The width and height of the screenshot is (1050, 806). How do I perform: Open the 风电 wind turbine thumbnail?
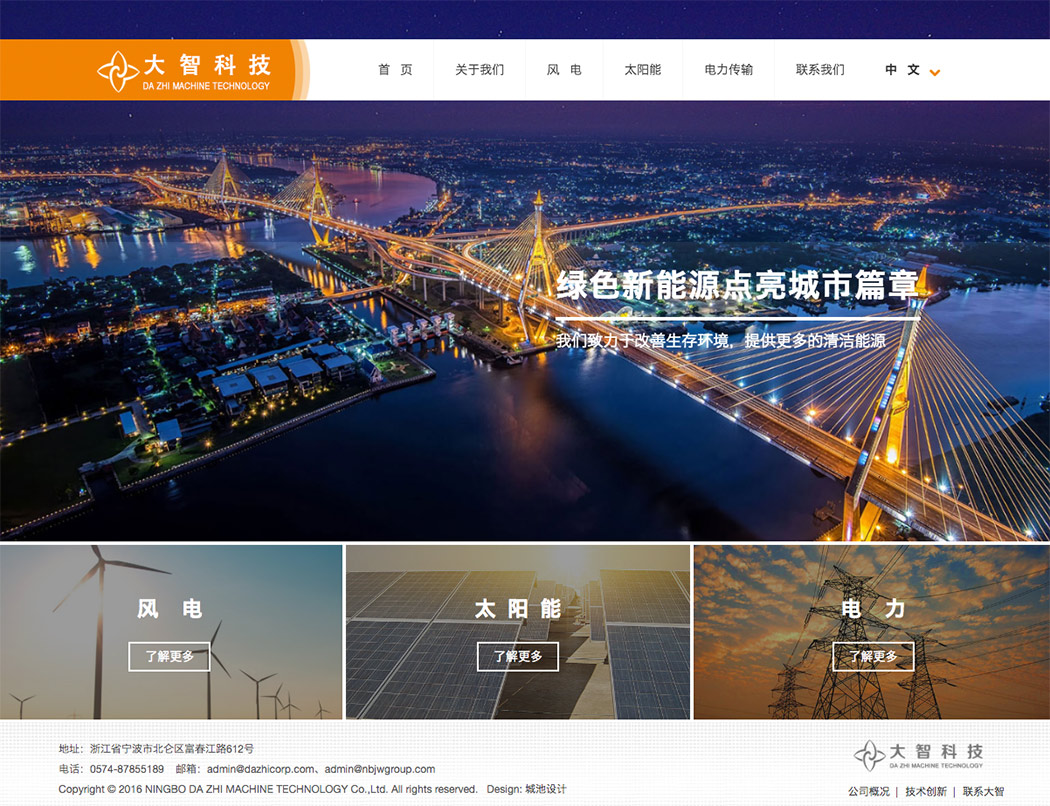171,632
